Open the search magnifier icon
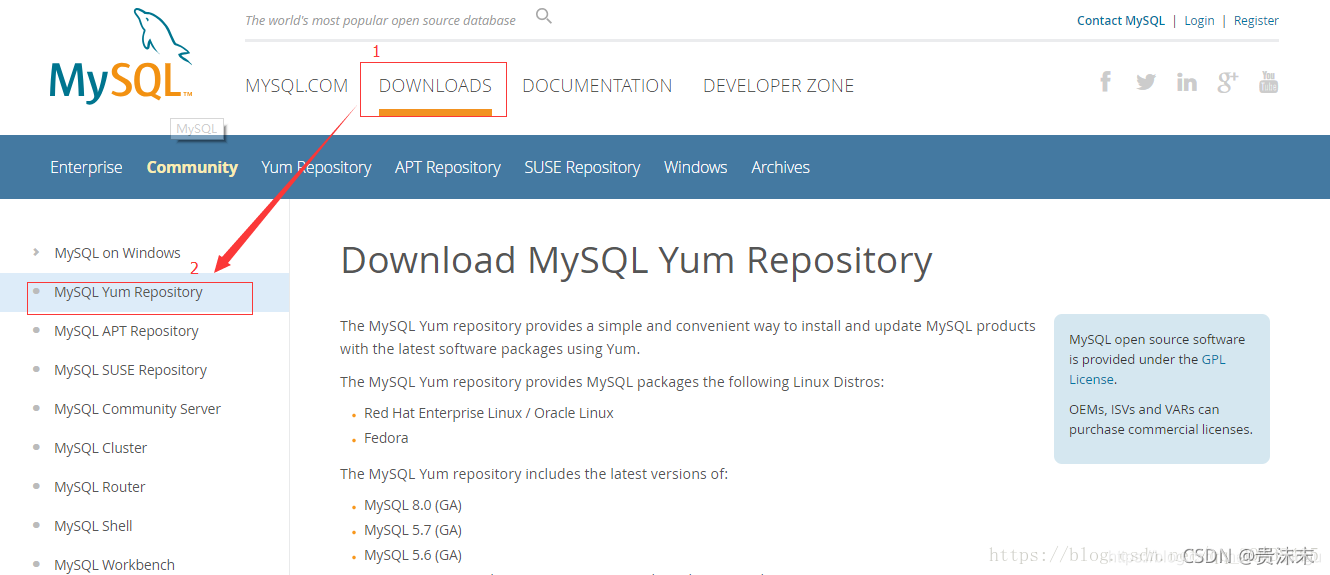This screenshot has height=575, width=1330. tap(544, 16)
